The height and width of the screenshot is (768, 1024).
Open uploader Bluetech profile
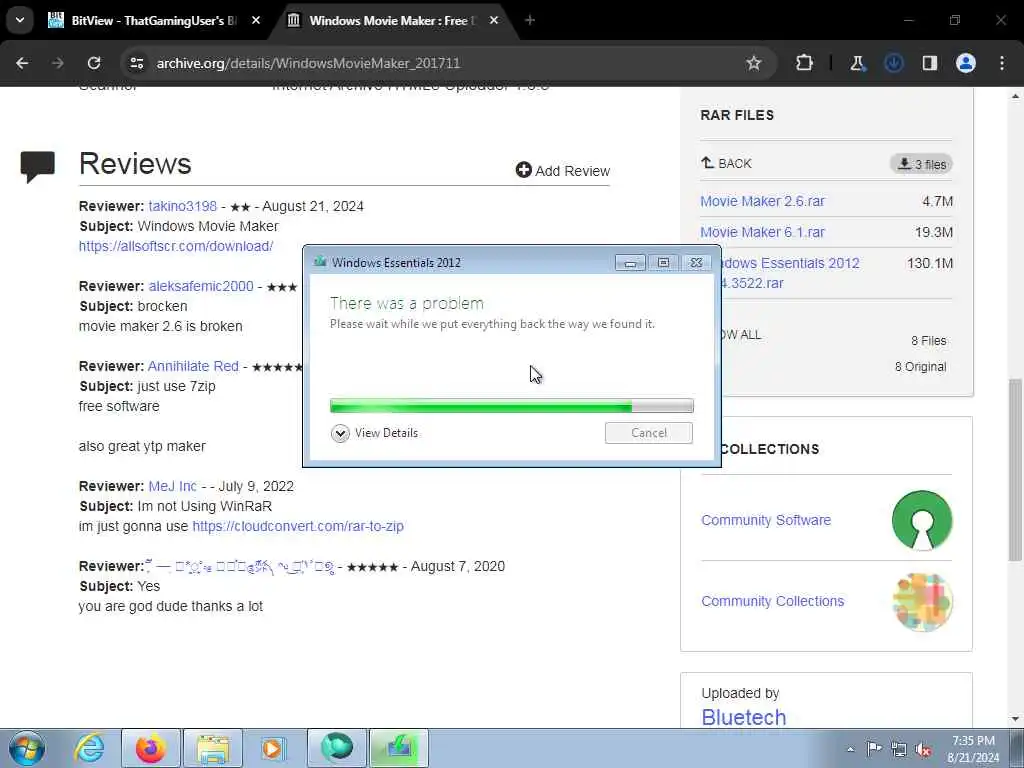coord(744,717)
